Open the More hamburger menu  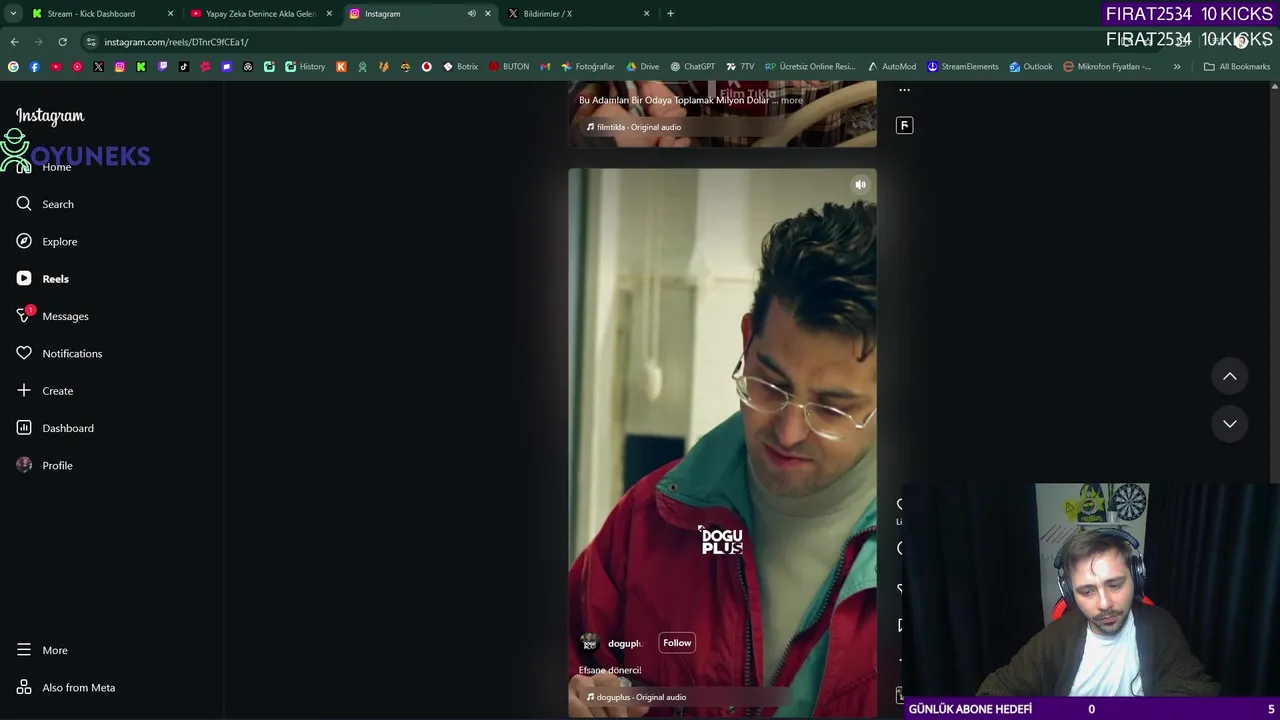43,650
